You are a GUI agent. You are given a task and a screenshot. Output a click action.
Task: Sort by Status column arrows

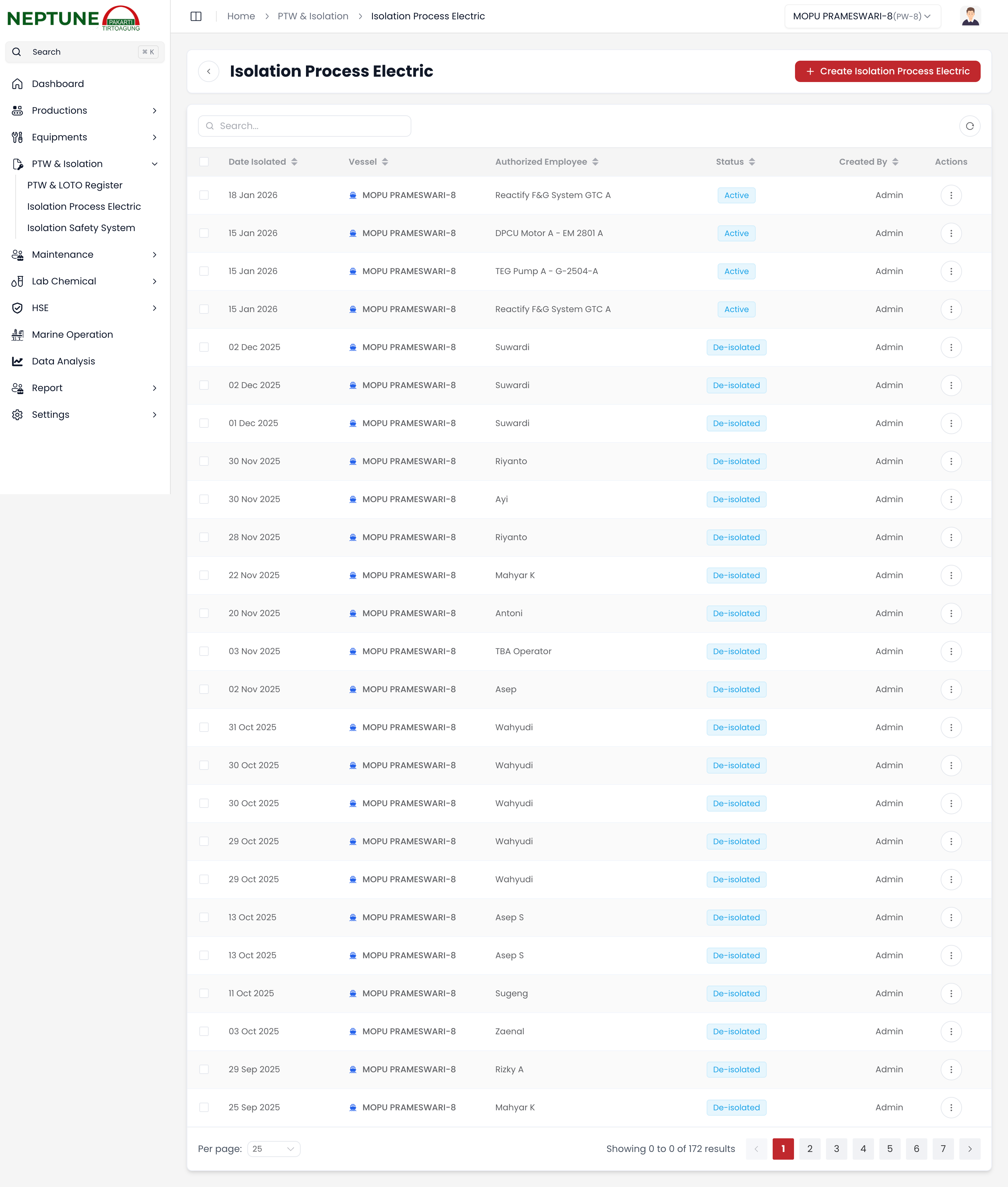(751, 162)
